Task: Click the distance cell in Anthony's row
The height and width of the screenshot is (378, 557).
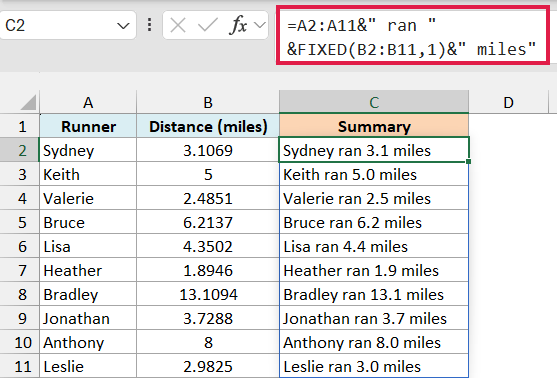Action: pos(208,342)
